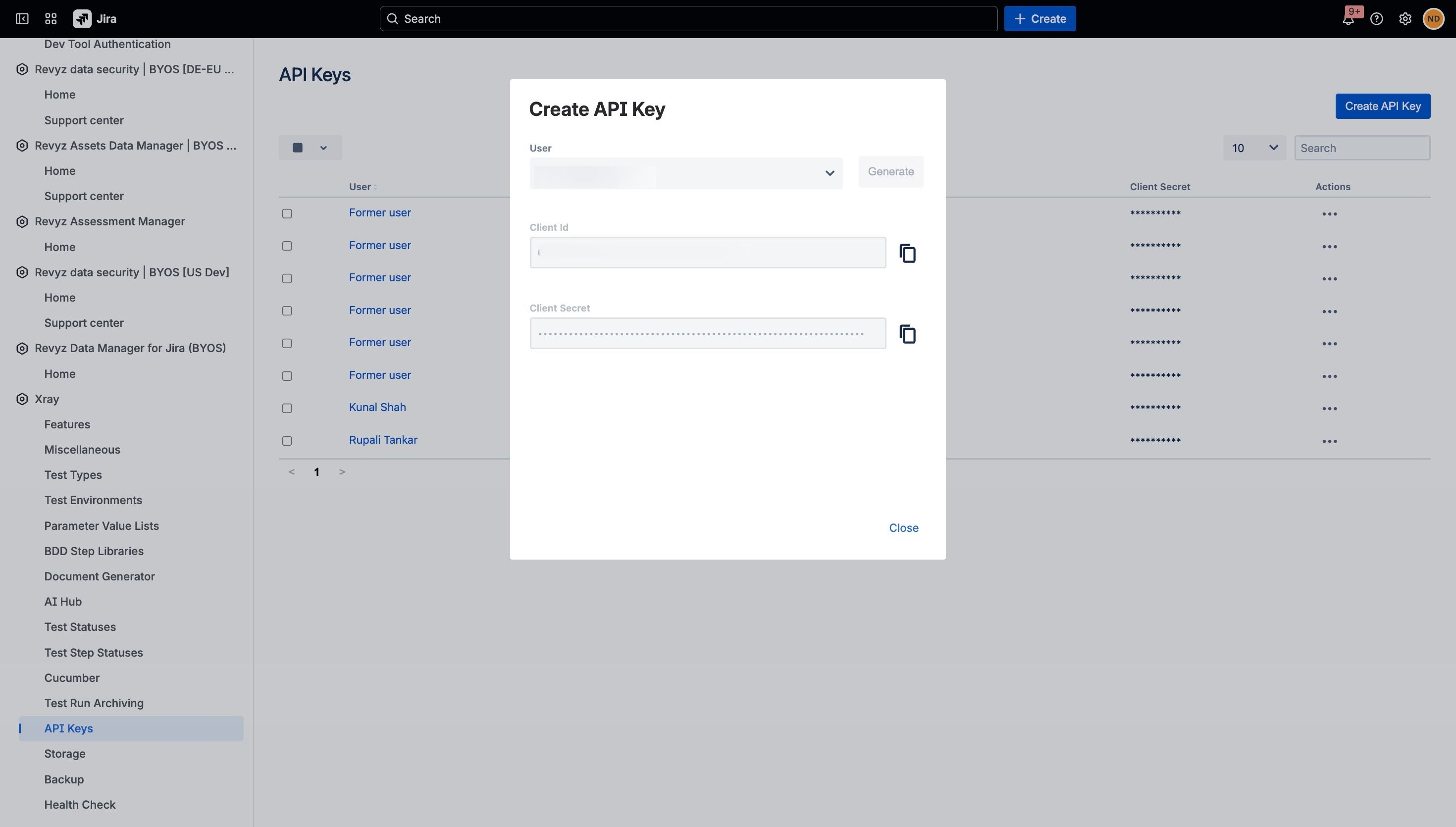Open the settings gear icon
Viewport: 1456px width, 827px height.
click(x=1405, y=19)
